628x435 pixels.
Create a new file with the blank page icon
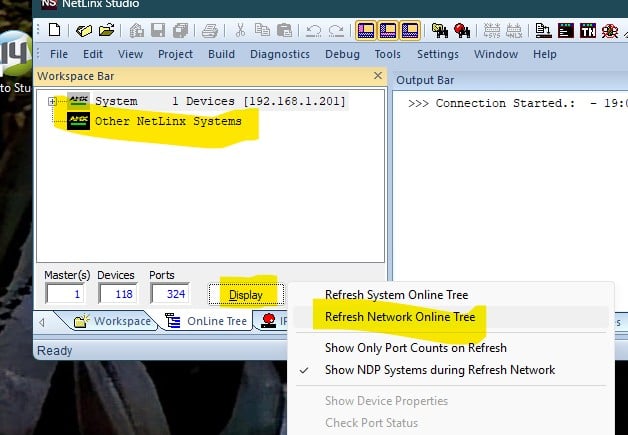54,30
